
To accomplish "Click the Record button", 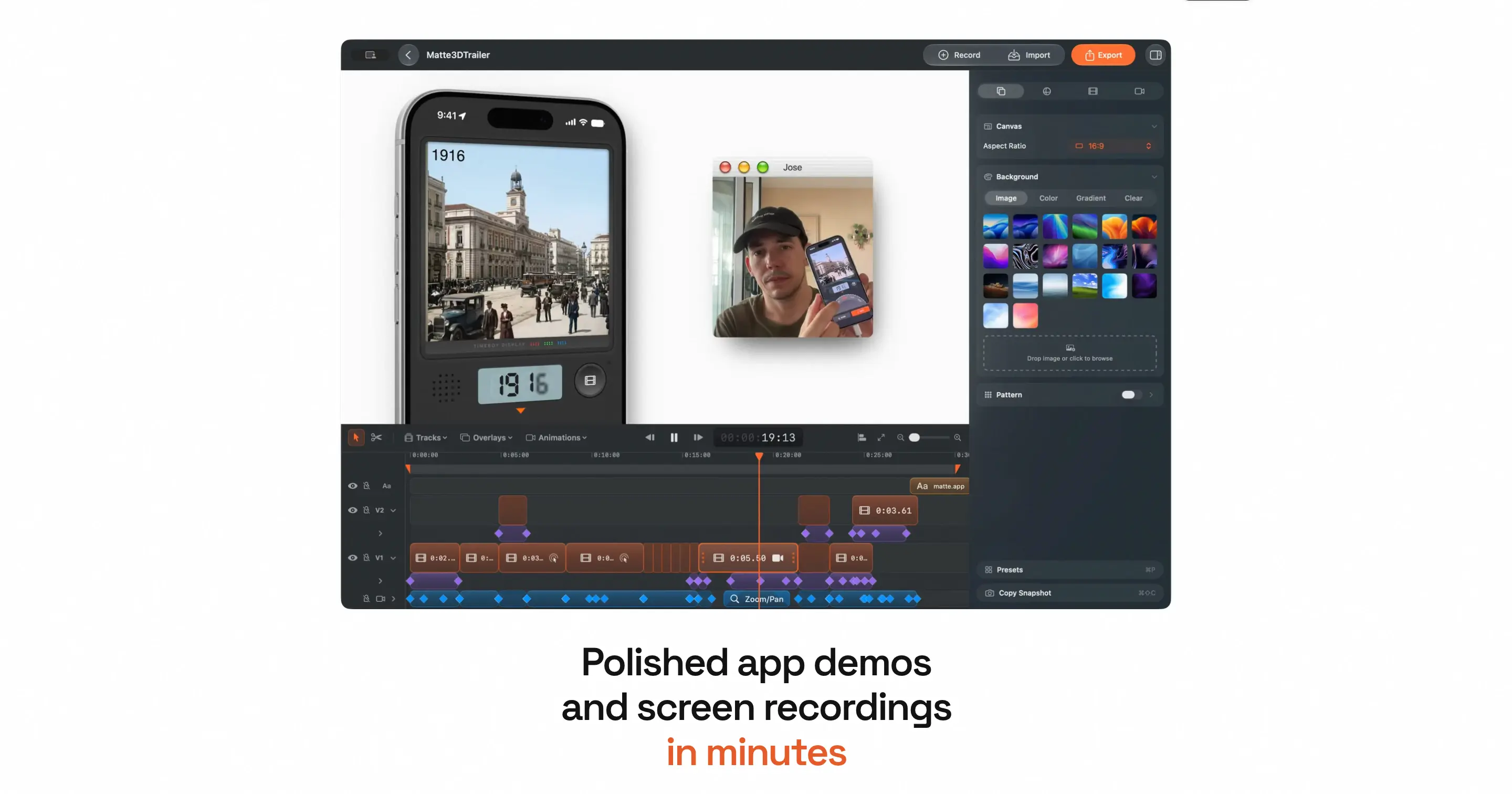I will tap(959, 55).
